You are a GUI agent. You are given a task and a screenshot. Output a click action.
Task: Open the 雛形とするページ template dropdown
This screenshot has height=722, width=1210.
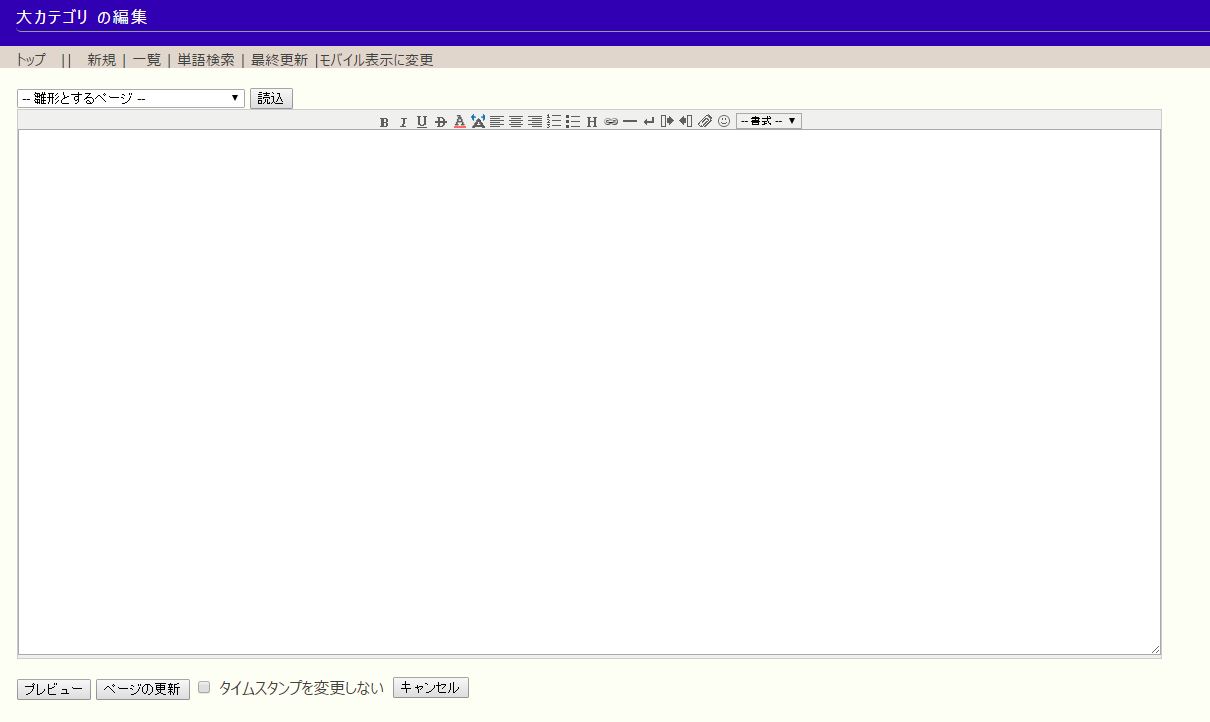click(131, 98)
